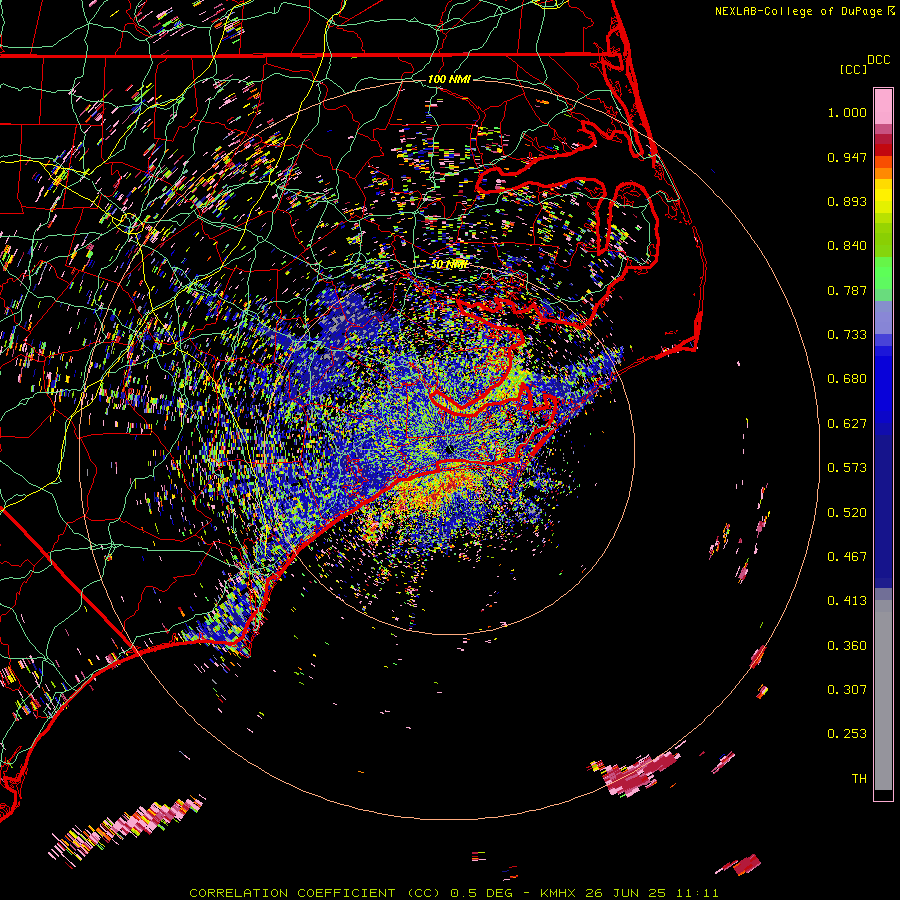Click the 50 NMI range ring label
The width and height of the screenshot is (900, 900).
449,265
